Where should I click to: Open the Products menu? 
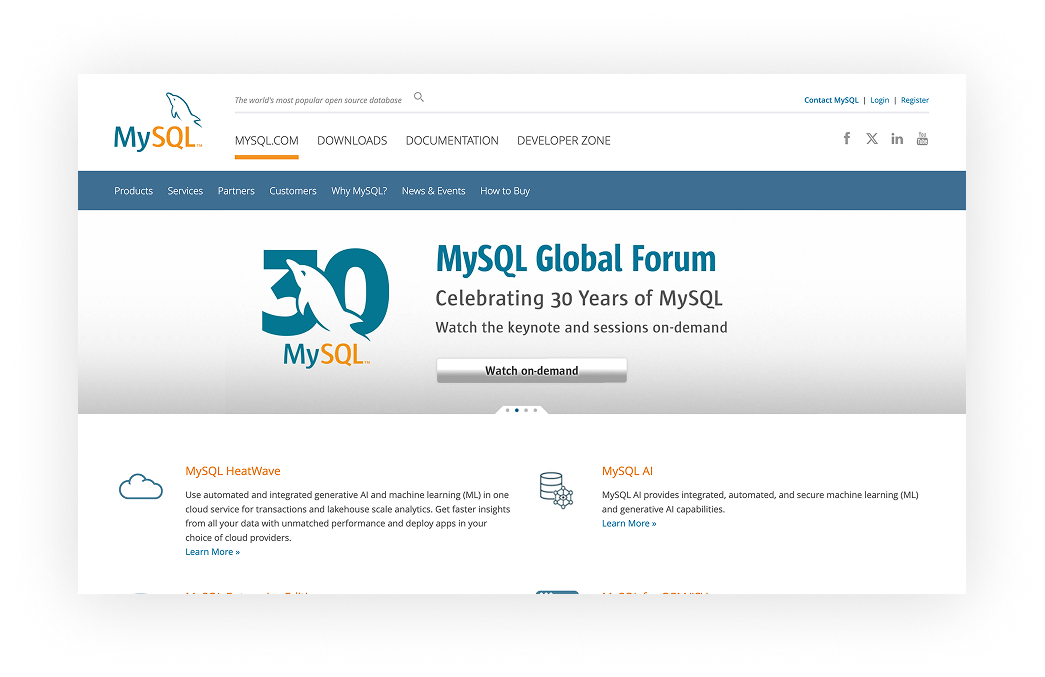[133, 190]
